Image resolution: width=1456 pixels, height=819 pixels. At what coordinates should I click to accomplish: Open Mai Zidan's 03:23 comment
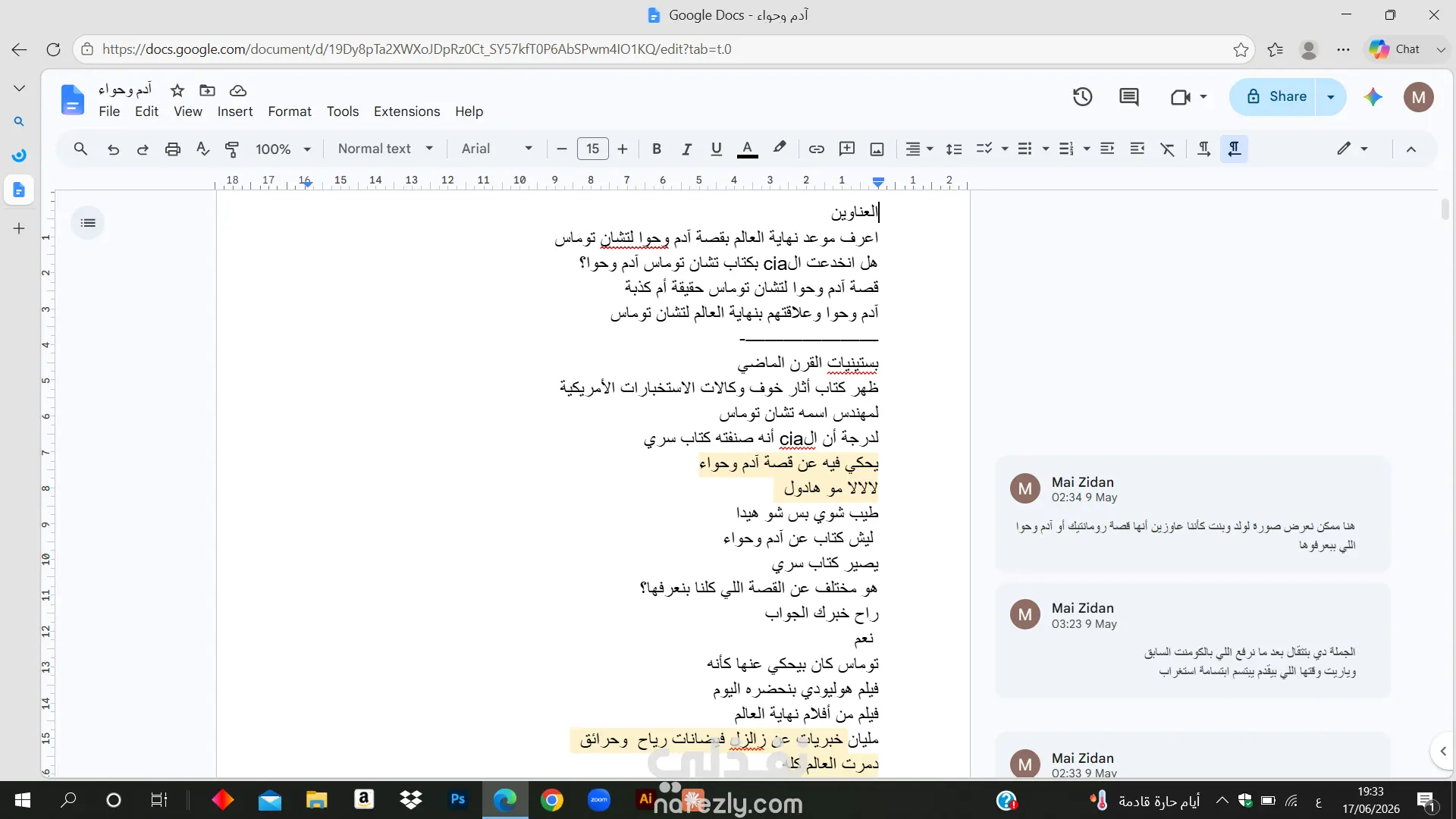pyautogui.click(x=1193, y=640)
